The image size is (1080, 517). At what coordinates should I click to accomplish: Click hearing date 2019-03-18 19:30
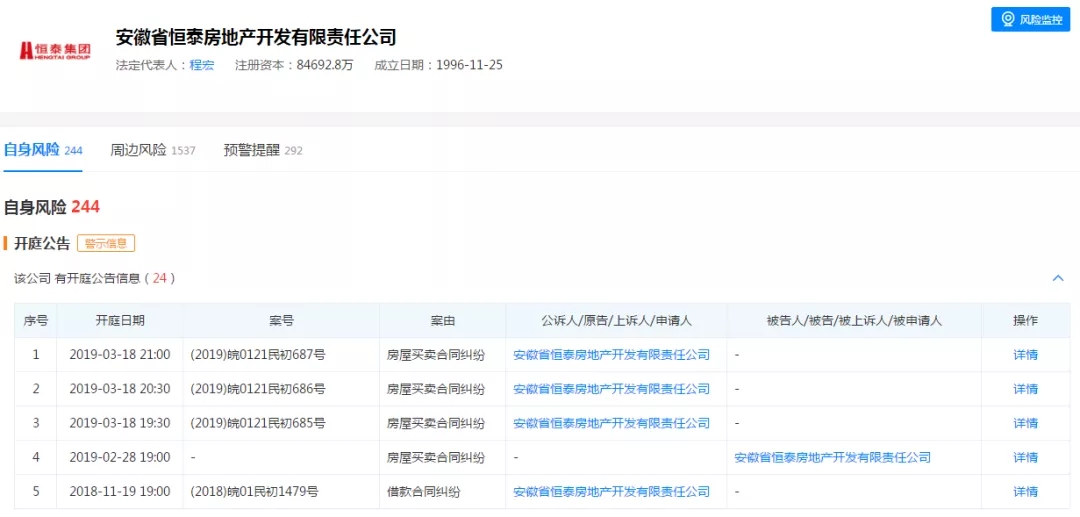click(120, 423)
